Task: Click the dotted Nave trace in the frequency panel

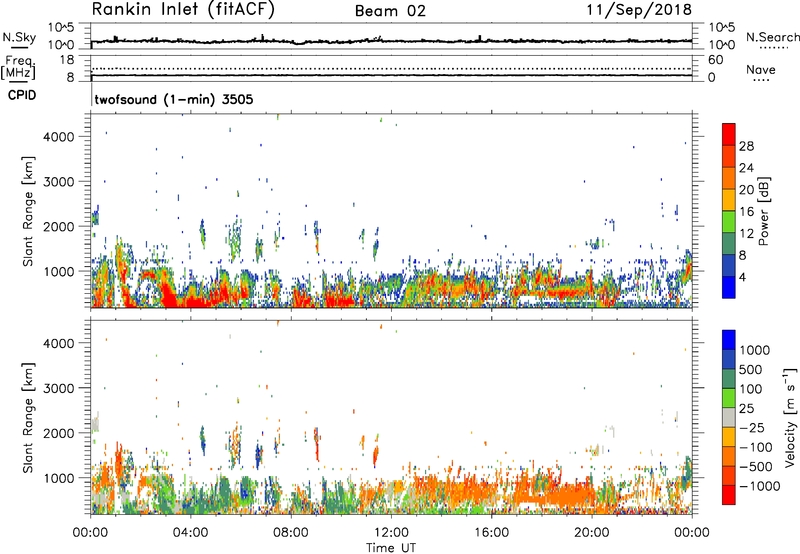Action: (391, 68)
